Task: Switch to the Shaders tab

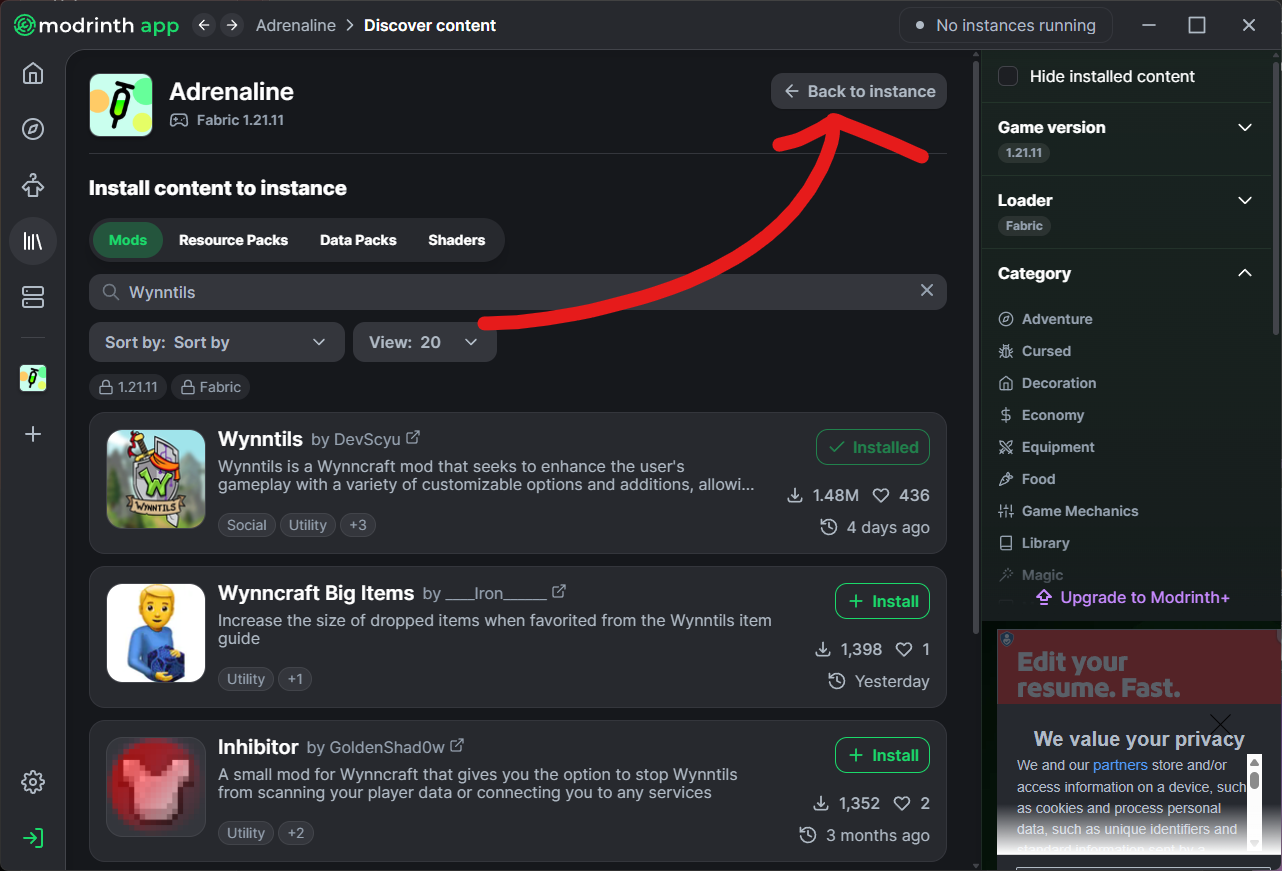Action: click(x=457, y=240)
